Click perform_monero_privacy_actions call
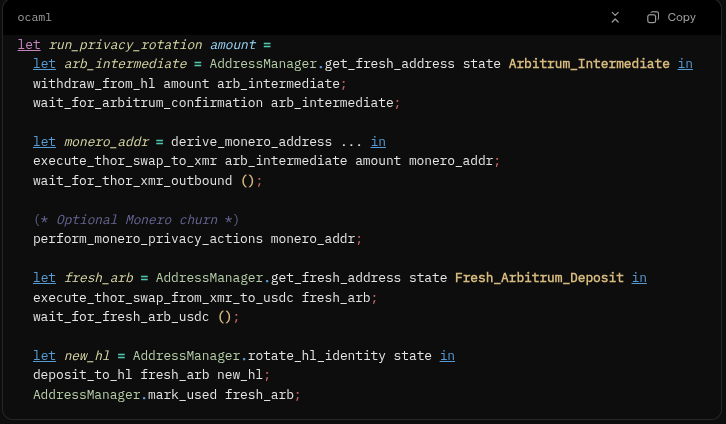 pos(148,239)
